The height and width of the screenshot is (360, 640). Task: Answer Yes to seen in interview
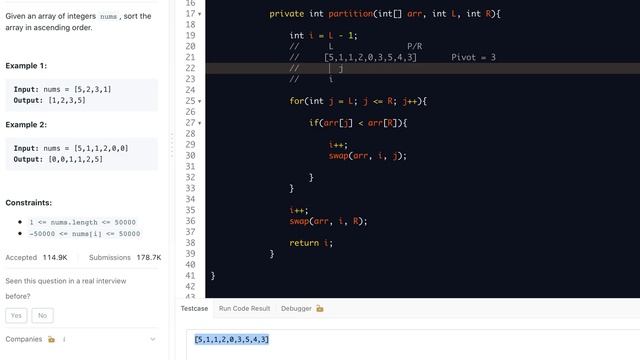(x=16, y=316)
